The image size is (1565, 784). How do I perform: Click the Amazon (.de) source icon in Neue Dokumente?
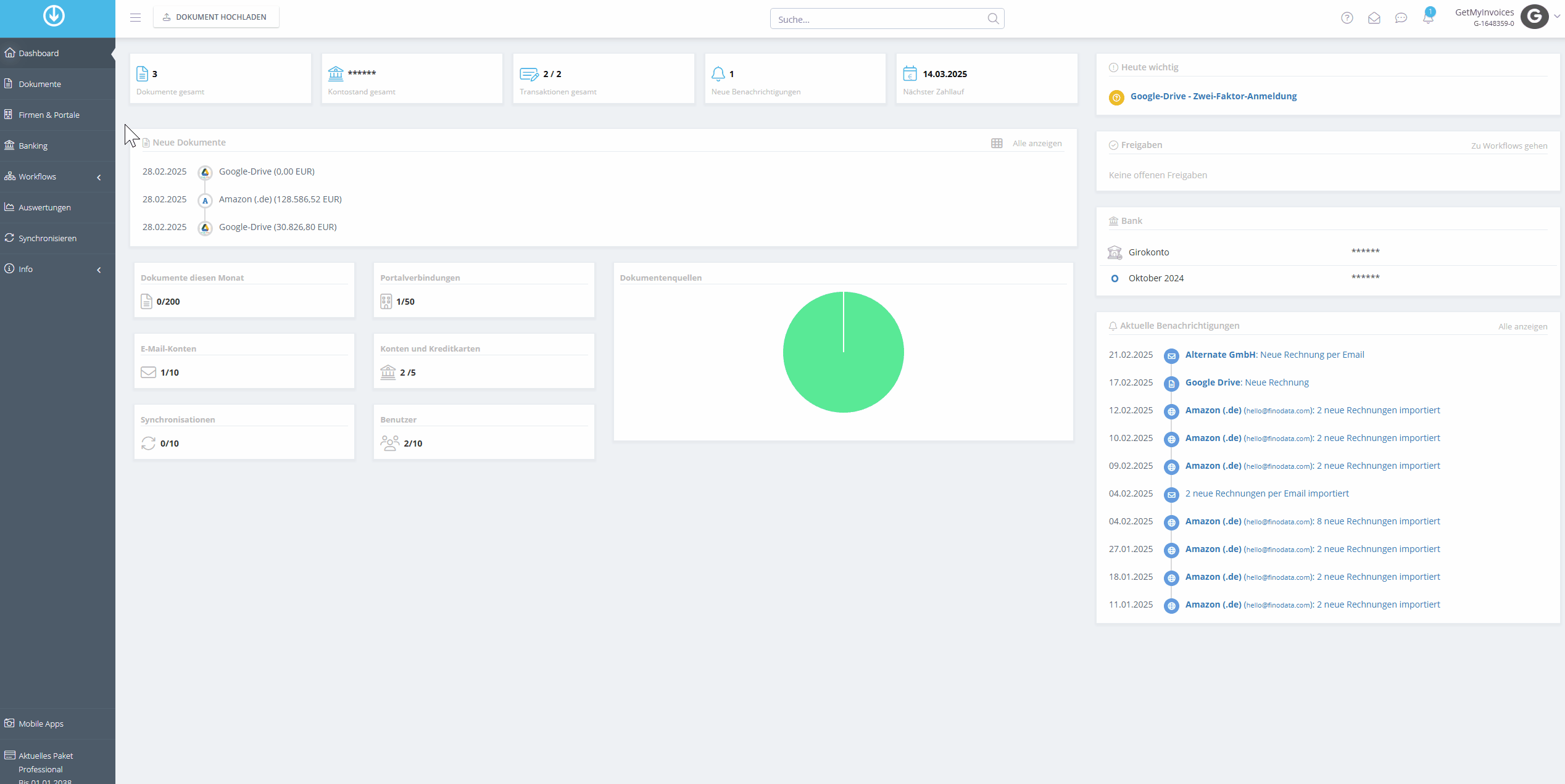pyautogui.click(x=205, y=200)
